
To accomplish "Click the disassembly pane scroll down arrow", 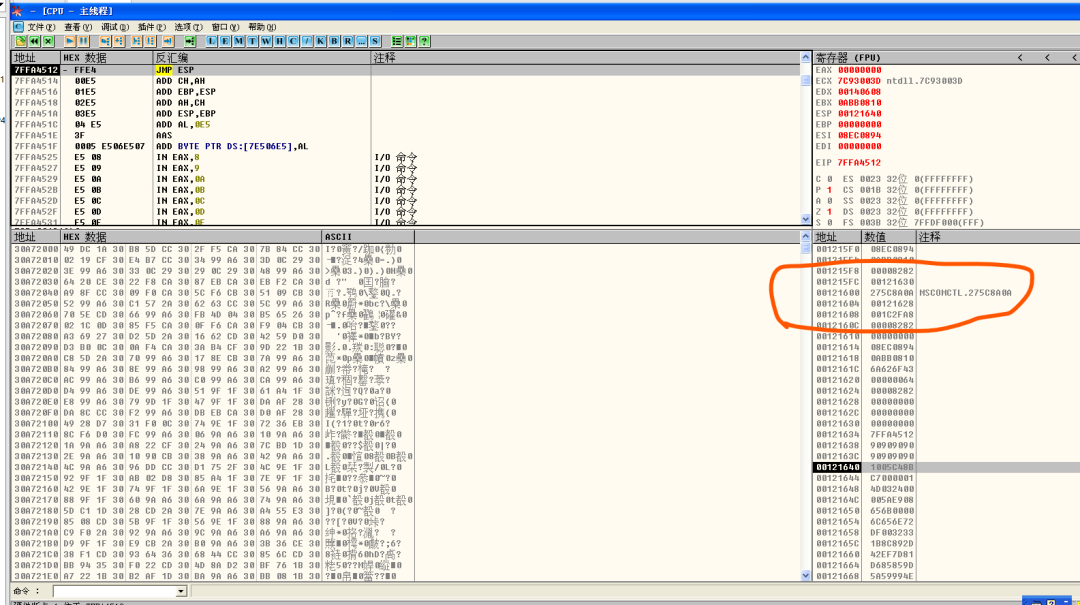I will tap(806, 219).
